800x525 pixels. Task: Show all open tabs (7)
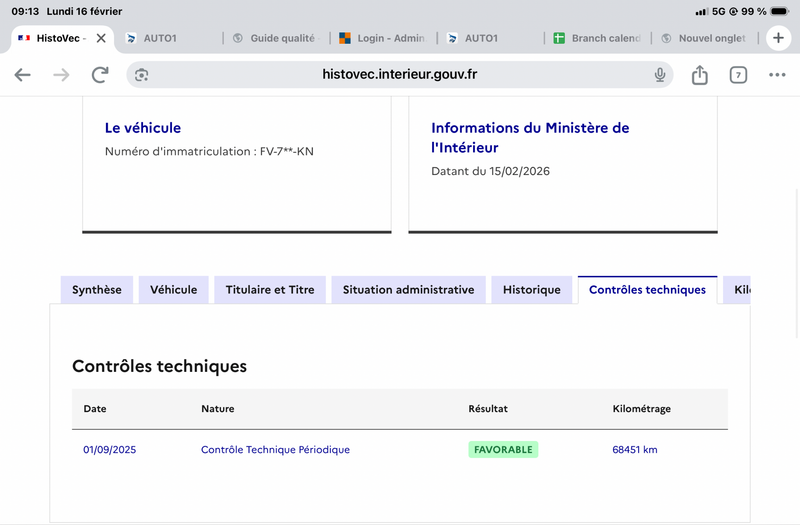(x=738, y=75)
